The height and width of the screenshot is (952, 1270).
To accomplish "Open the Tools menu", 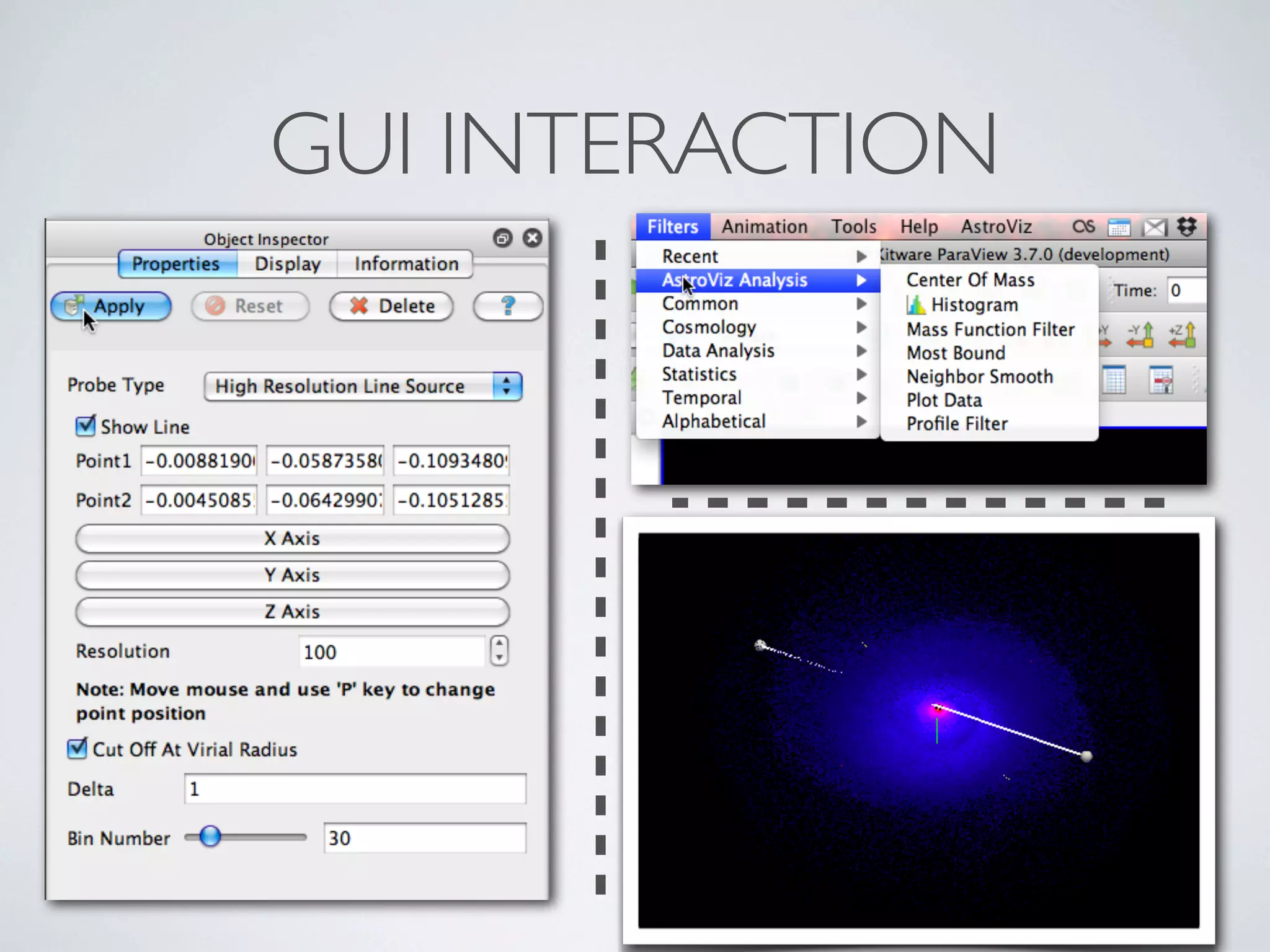I will (x=854, y=227).
